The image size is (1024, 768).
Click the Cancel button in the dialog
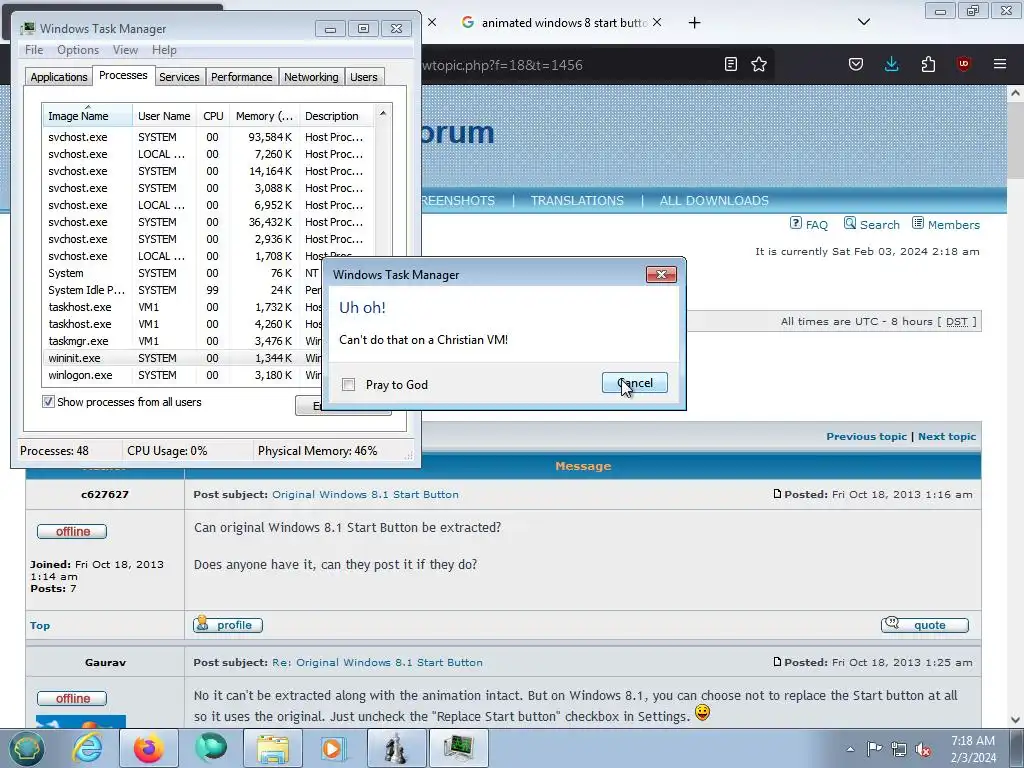pyautogui.click(x=634, y=383)
